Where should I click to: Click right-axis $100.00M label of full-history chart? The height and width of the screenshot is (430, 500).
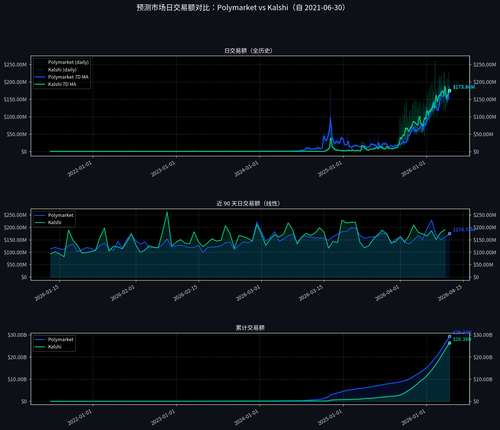[485, 117]
